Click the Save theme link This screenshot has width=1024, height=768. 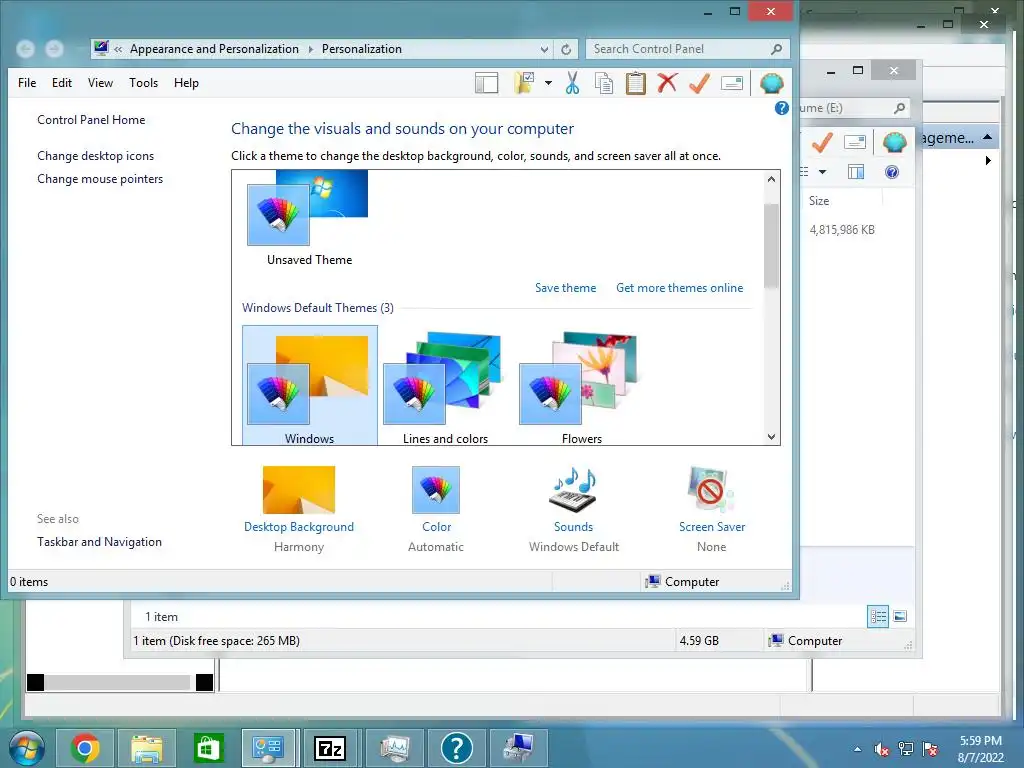pyautogui.click(x=566, y=288)
